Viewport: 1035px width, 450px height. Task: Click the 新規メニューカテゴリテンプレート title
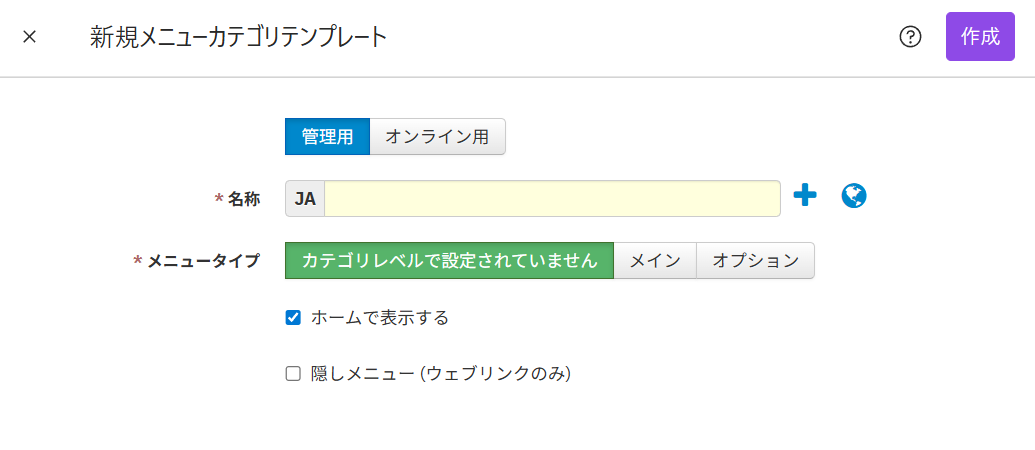pos(238,38)
